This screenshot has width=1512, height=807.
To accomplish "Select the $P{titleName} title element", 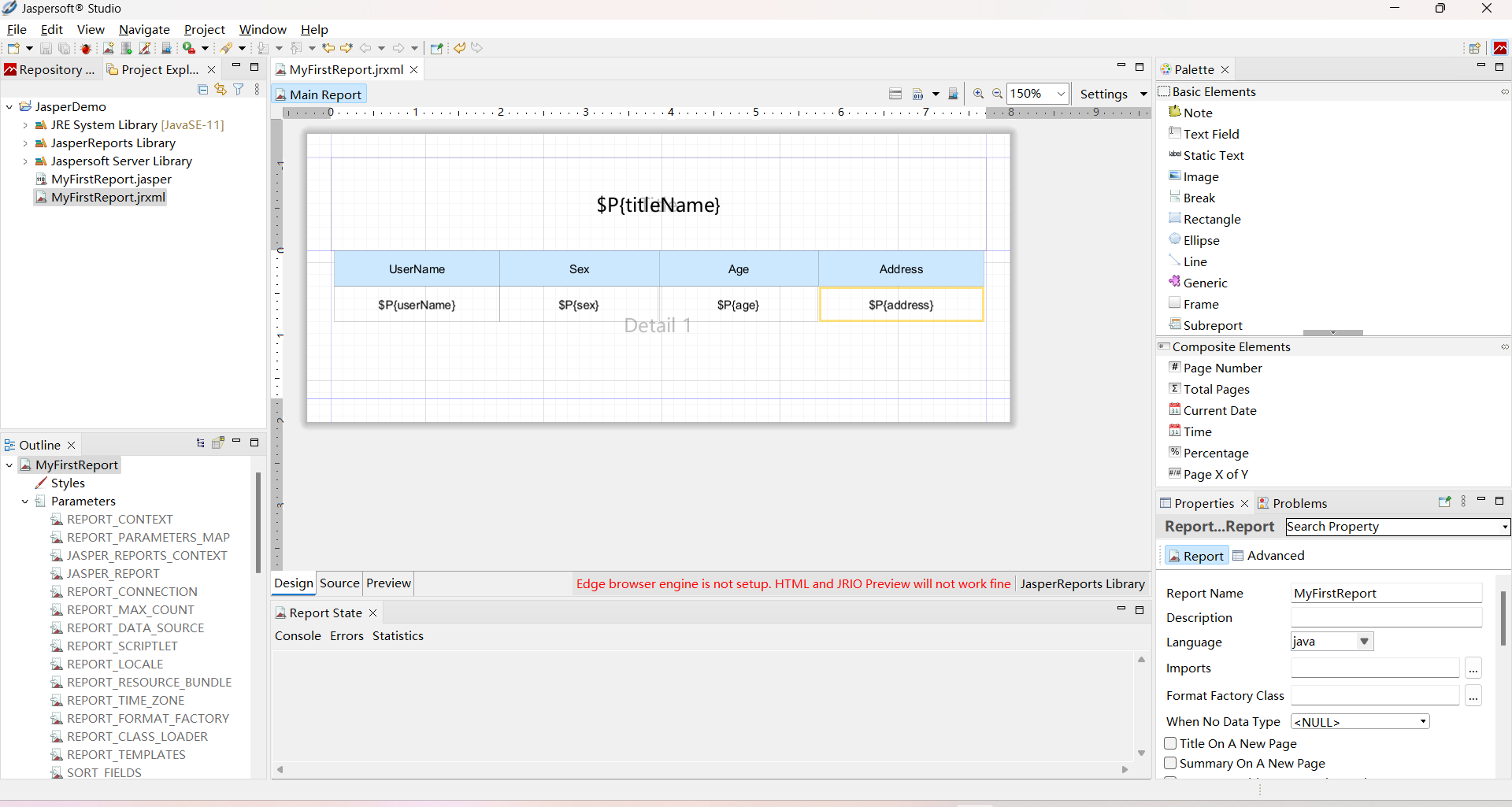I will [658, 205].
